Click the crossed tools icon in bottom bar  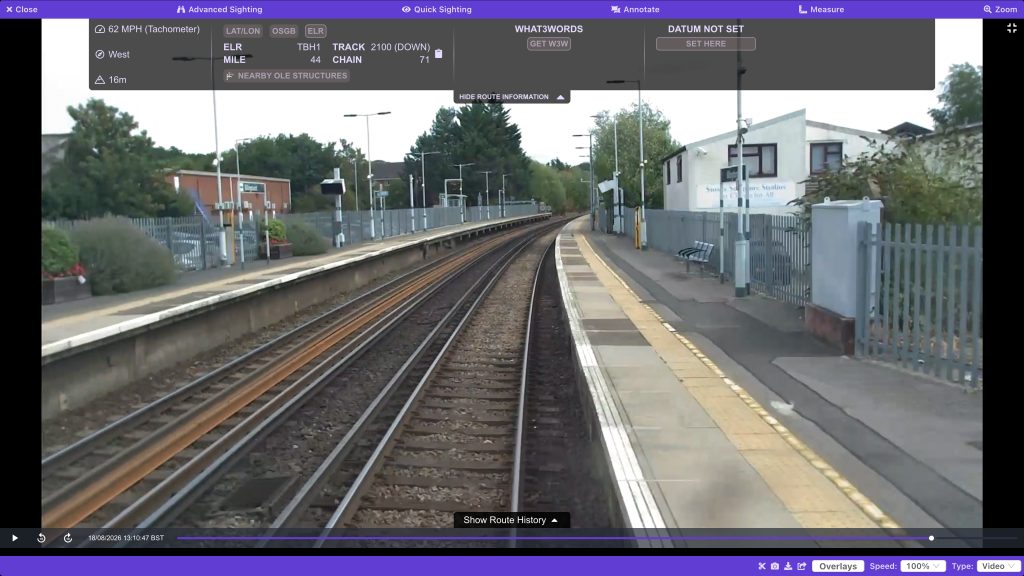click(x=761, y=566)
